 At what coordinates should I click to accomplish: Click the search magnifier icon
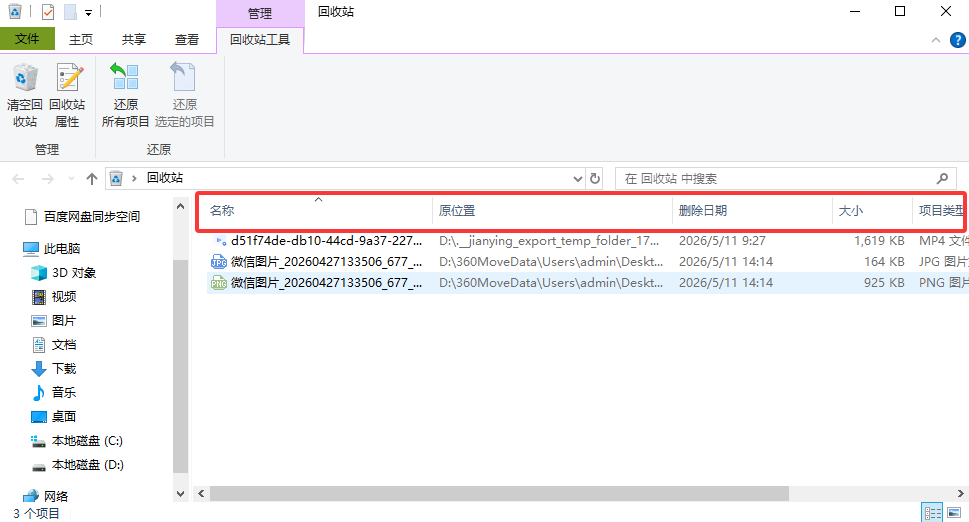pos(942,179)
